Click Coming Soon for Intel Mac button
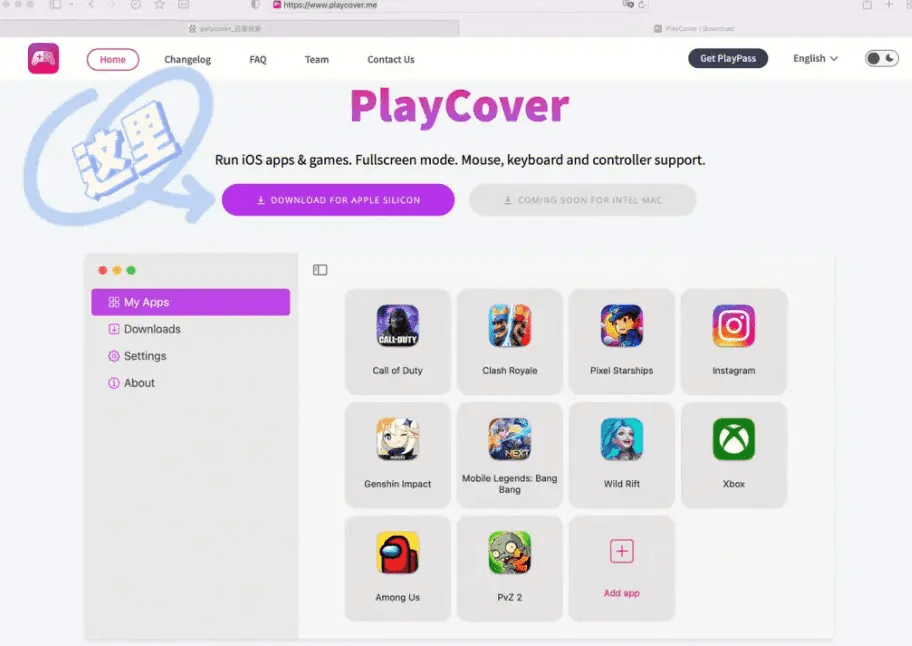Image resolution: width=912 pixels, height=646 pixels. (582, 200)
